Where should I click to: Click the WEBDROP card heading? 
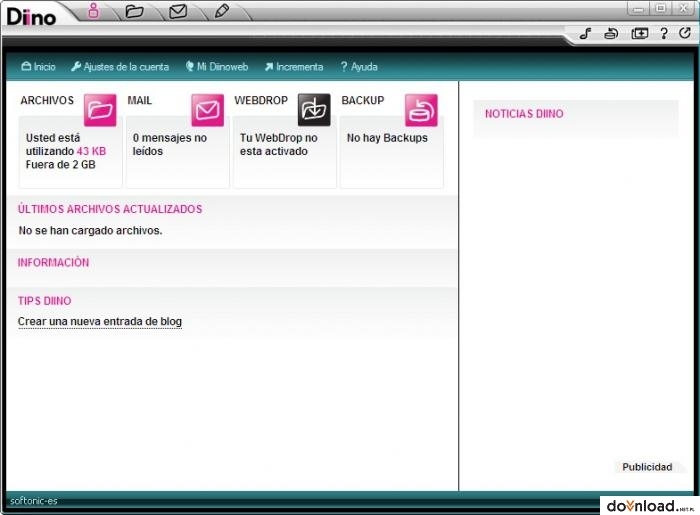261,100
